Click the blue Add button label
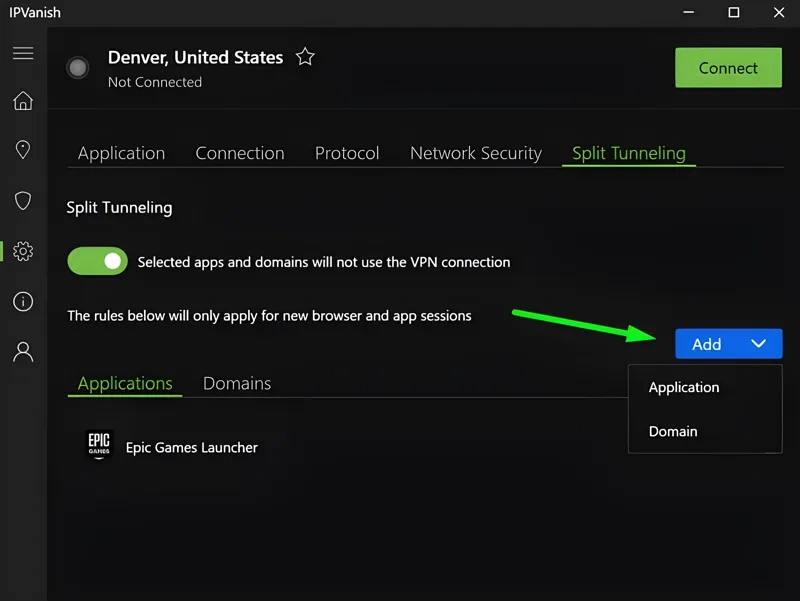This screenshot has width=800, height=601. coord(707,344)
